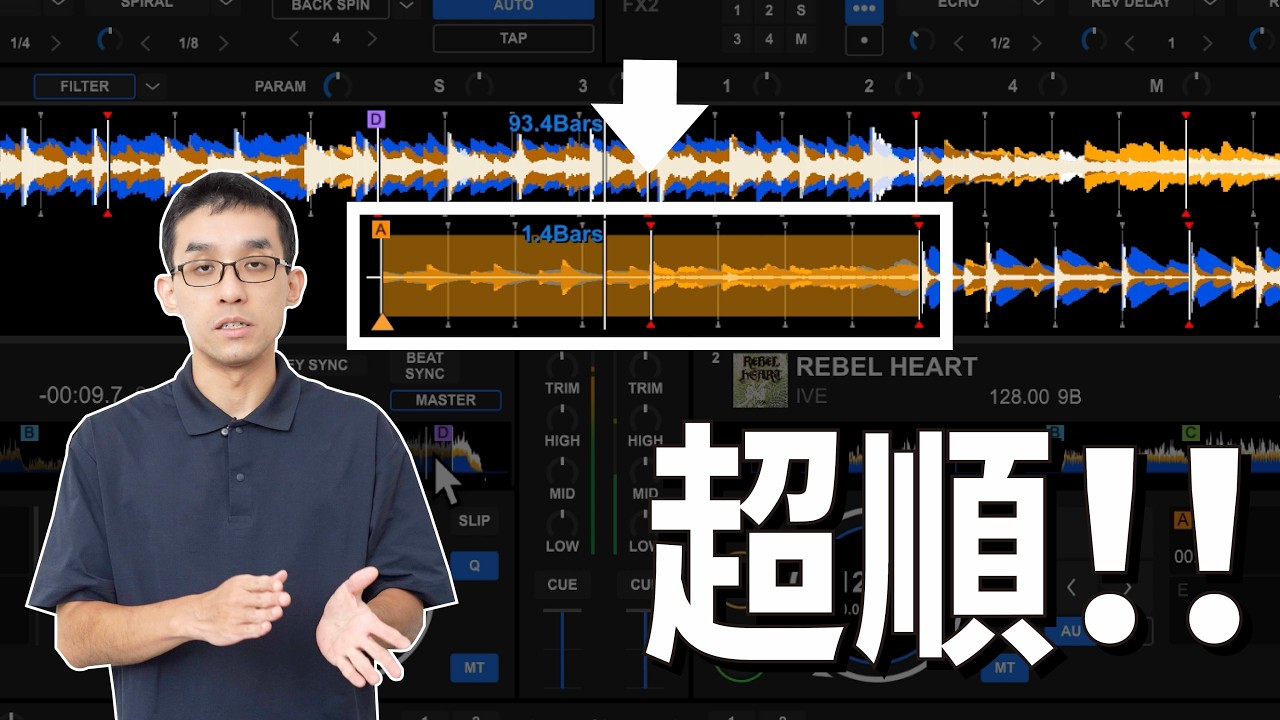Image resolution: width=1280 pixels, height=720 pixels.
Task: Jump to orange hot cue A on the lower waveform
Action: pyautogui.click(x=380, y=230)
